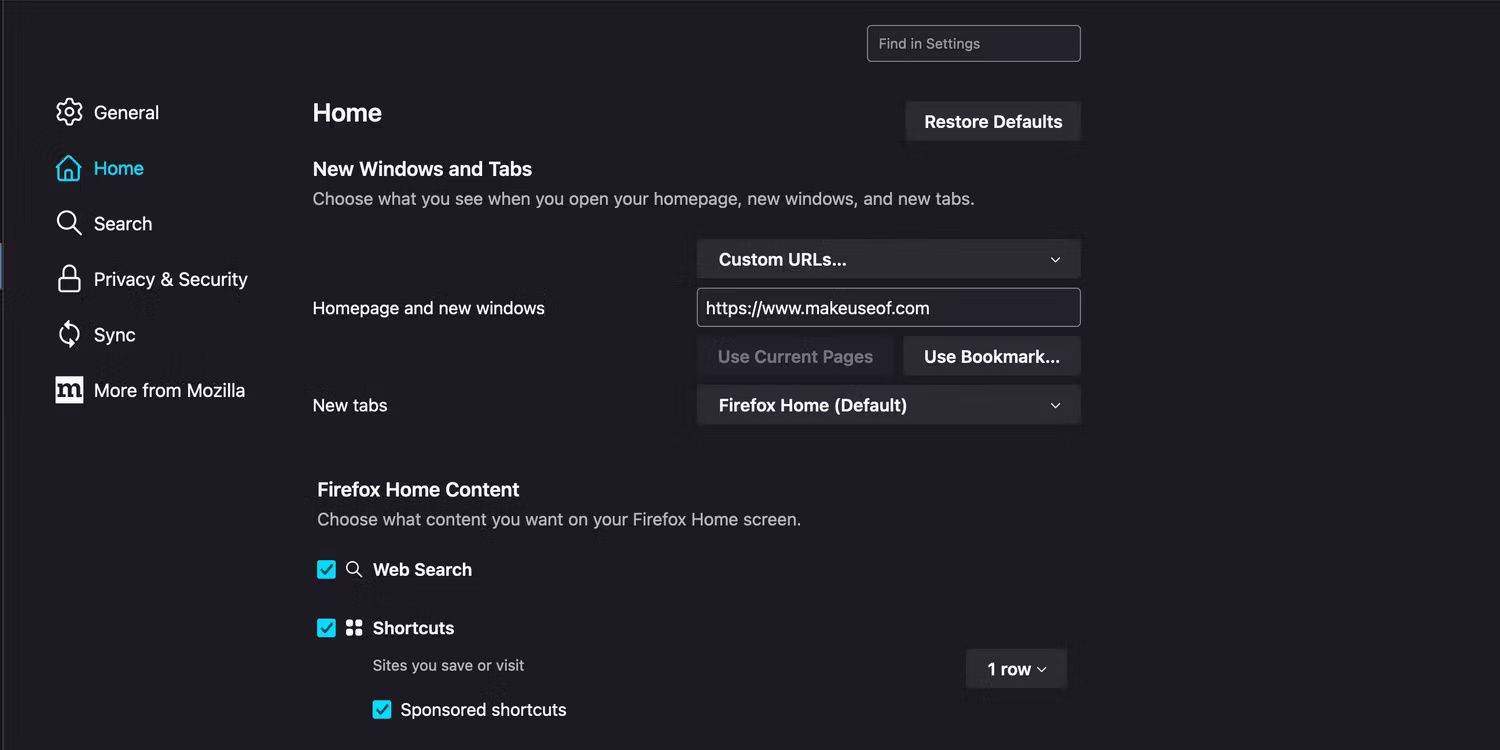Click the More from Mozilla logo icon

[69, 390]
